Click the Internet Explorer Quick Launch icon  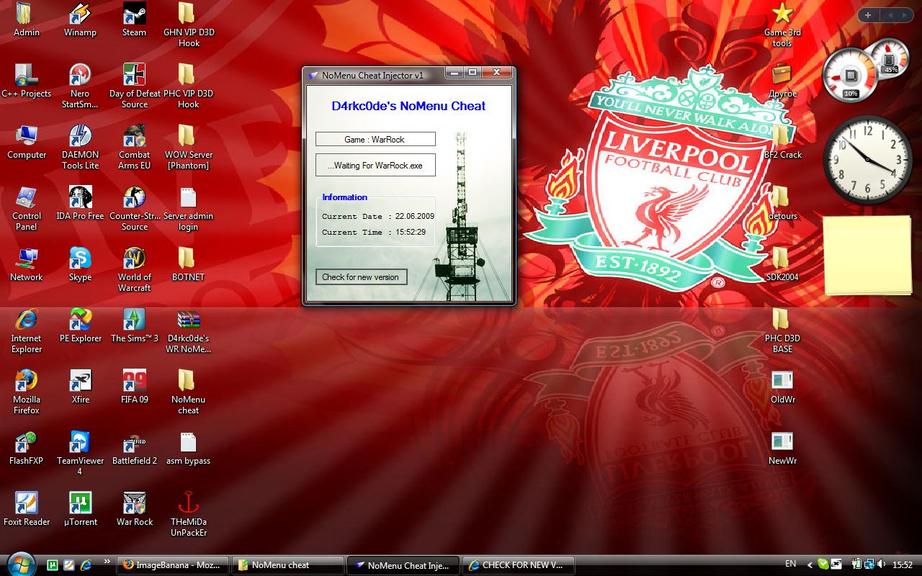(x=86, y=565)
